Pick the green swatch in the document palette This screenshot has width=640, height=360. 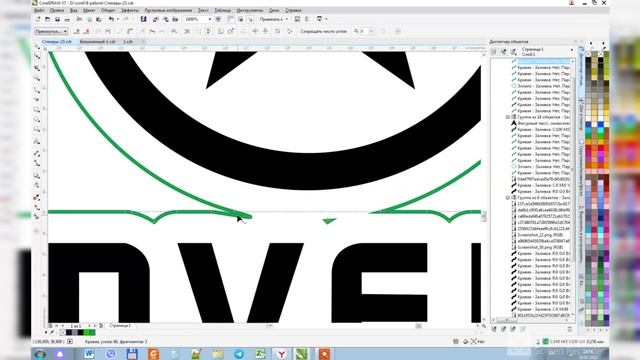87,333
